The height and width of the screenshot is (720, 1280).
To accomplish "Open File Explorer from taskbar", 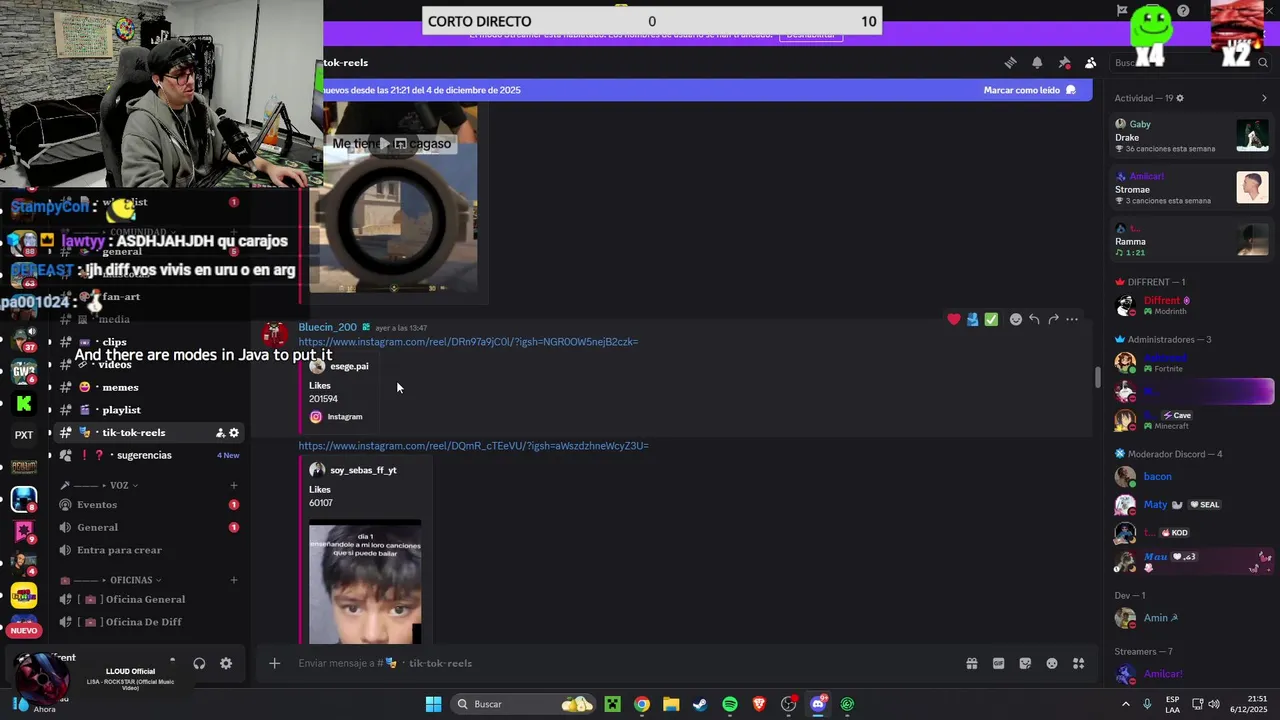I will [x=671, y=704].
